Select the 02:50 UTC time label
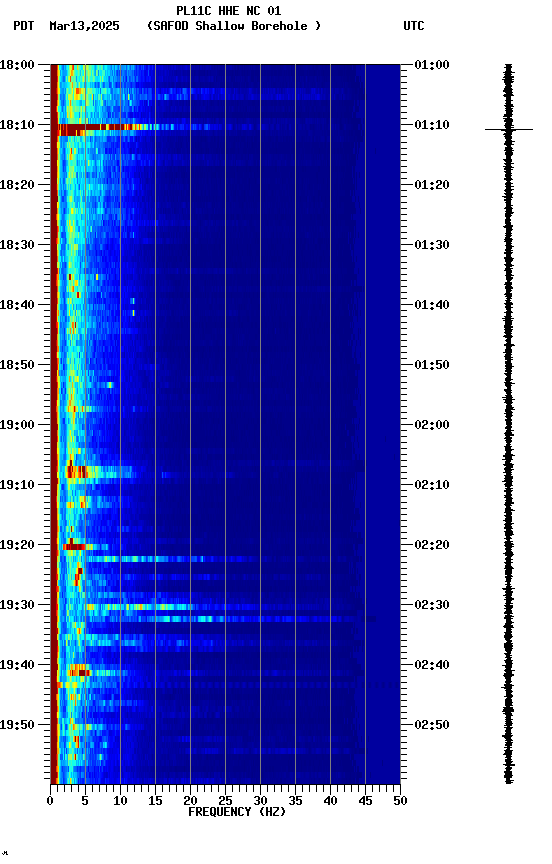The image size is (552, 864). coord(432,725)
